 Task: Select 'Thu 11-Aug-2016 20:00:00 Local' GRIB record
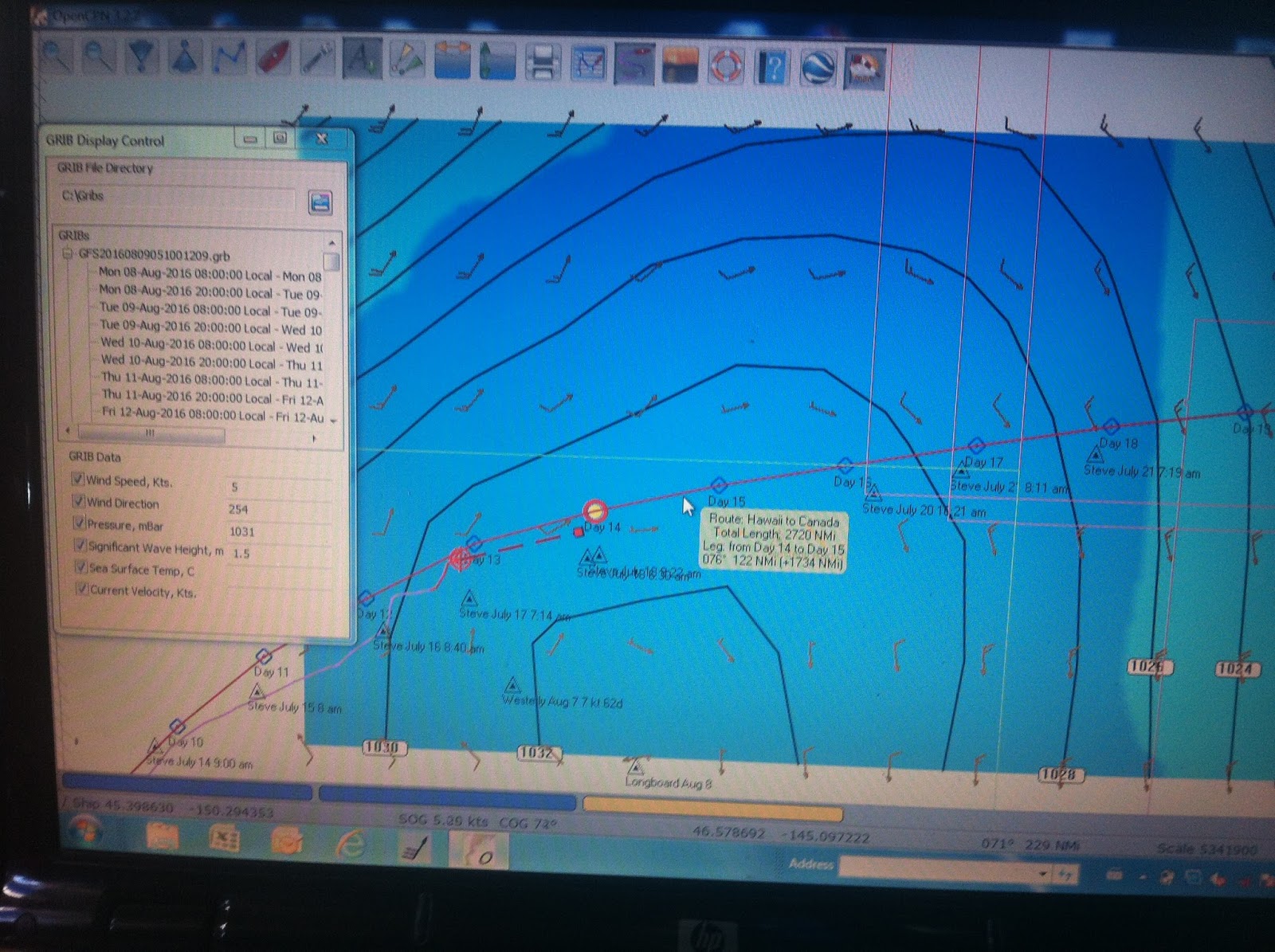213,398
